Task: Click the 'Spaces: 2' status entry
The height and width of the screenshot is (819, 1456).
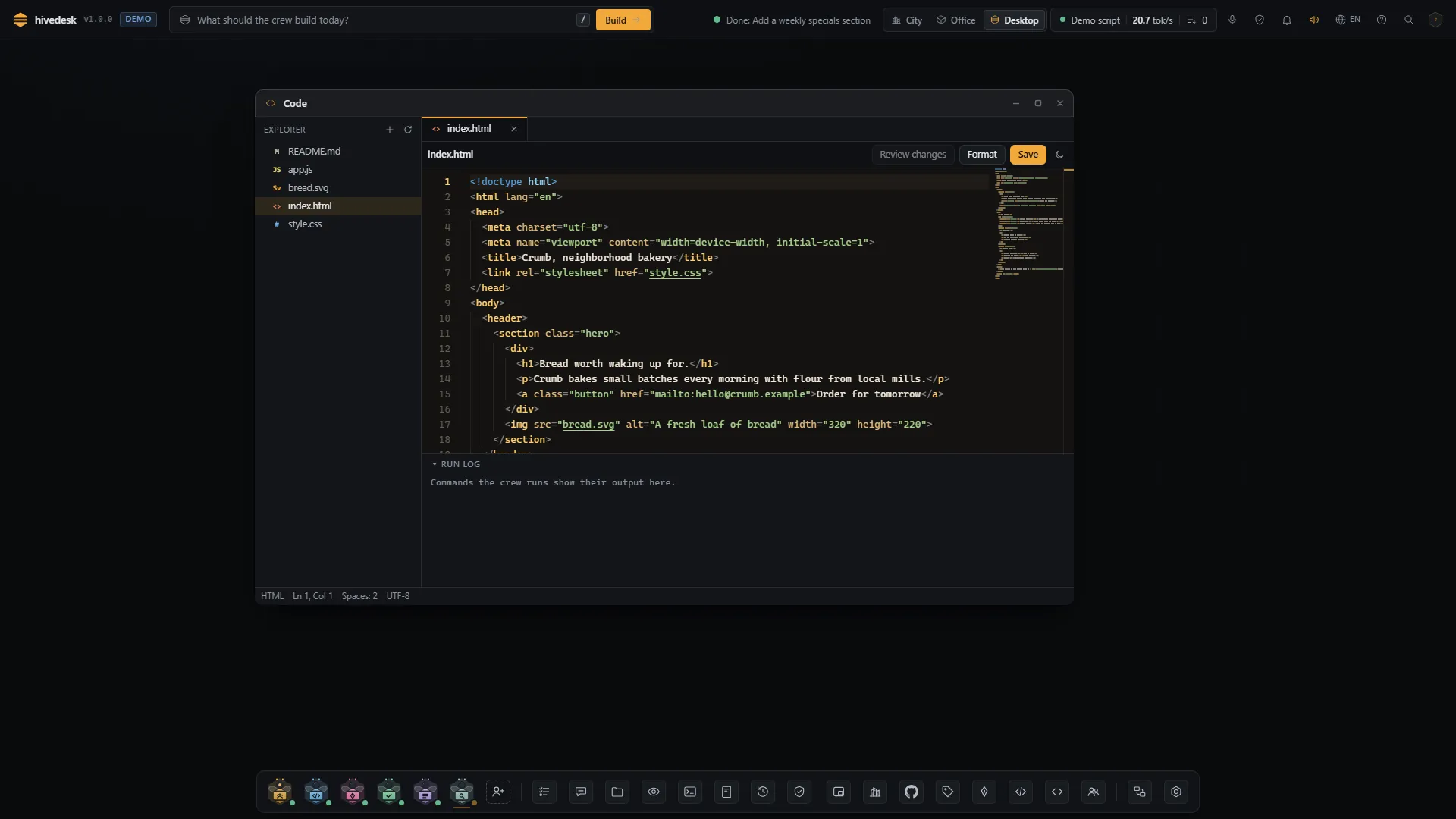Action: 359,596
